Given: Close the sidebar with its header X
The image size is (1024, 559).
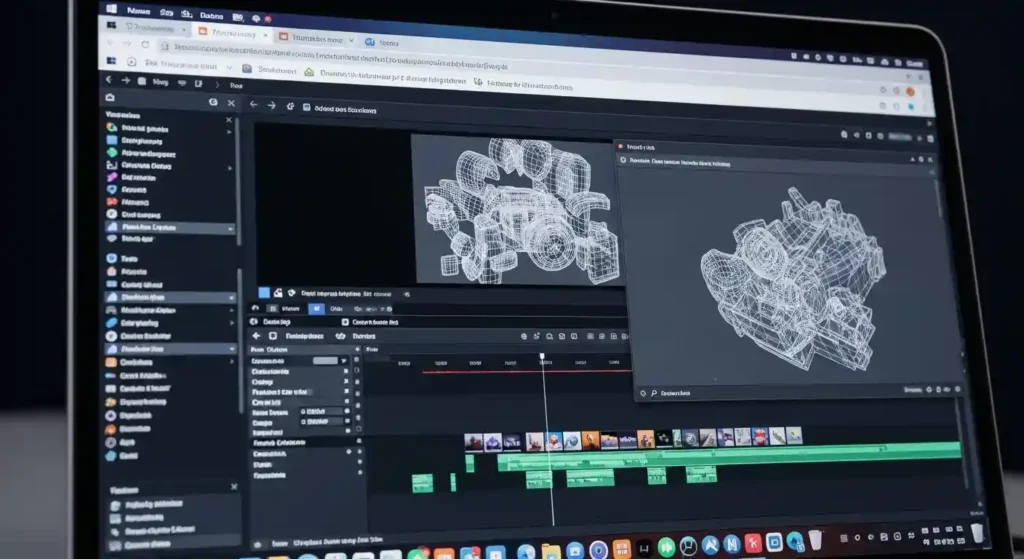Looking at the screenshot, I should tap(231, 103).
